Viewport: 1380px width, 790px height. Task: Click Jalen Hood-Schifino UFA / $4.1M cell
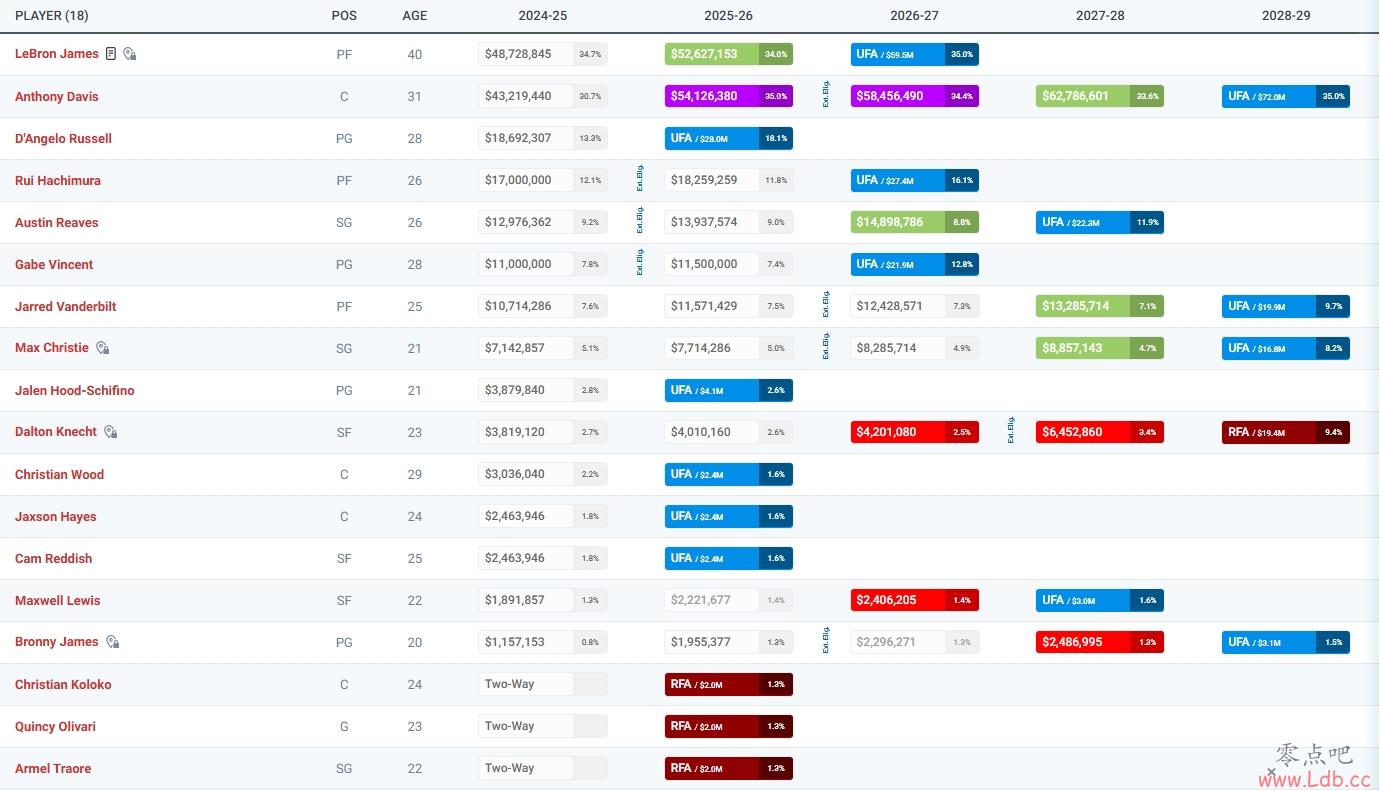[x=729, y=390]
